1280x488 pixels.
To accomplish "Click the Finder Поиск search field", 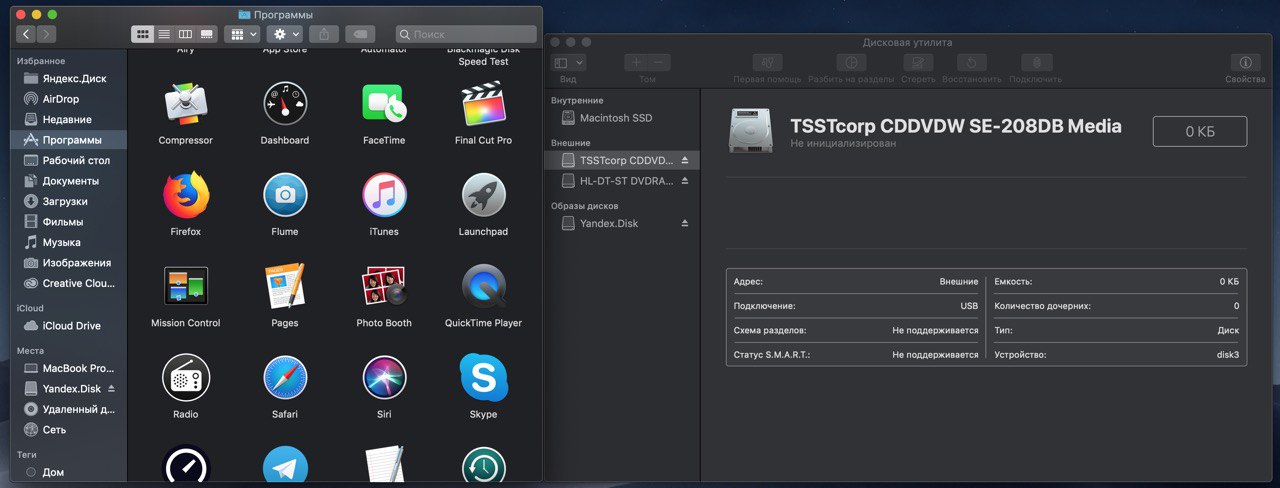I will pos(465,34).
